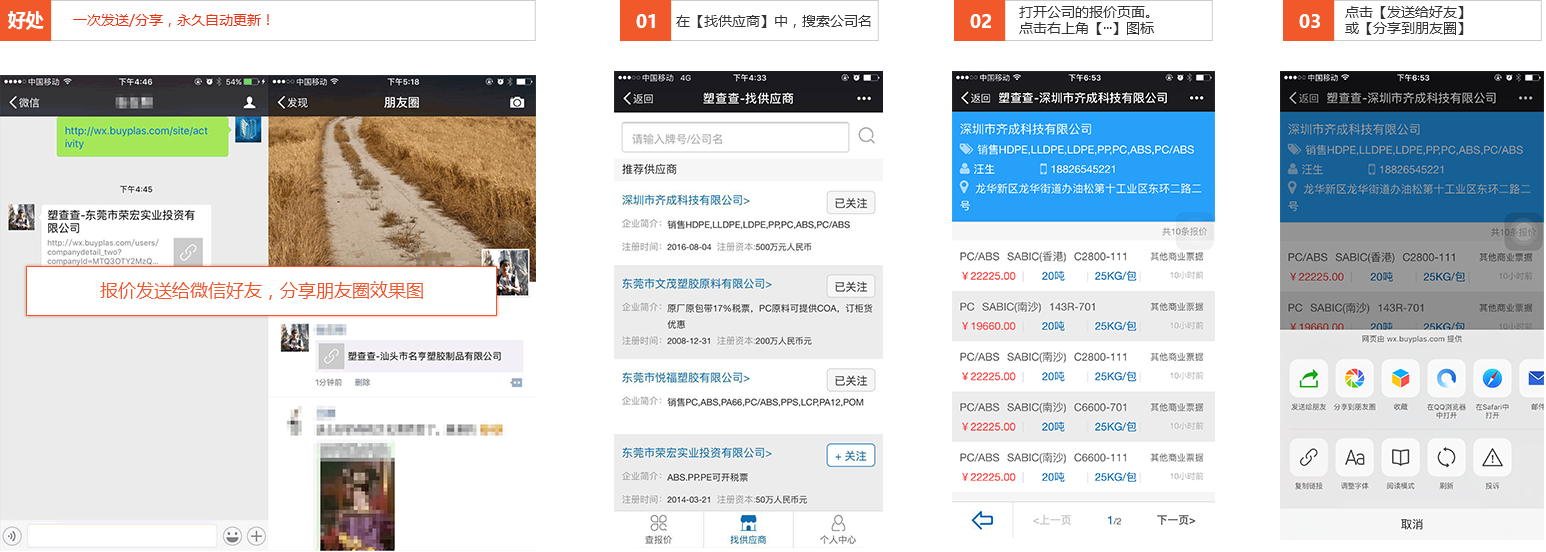Focus 请输入牌号/公司名 search field
The width and height of the screenshot is (1546, 552).
click(x=735, y=138)
